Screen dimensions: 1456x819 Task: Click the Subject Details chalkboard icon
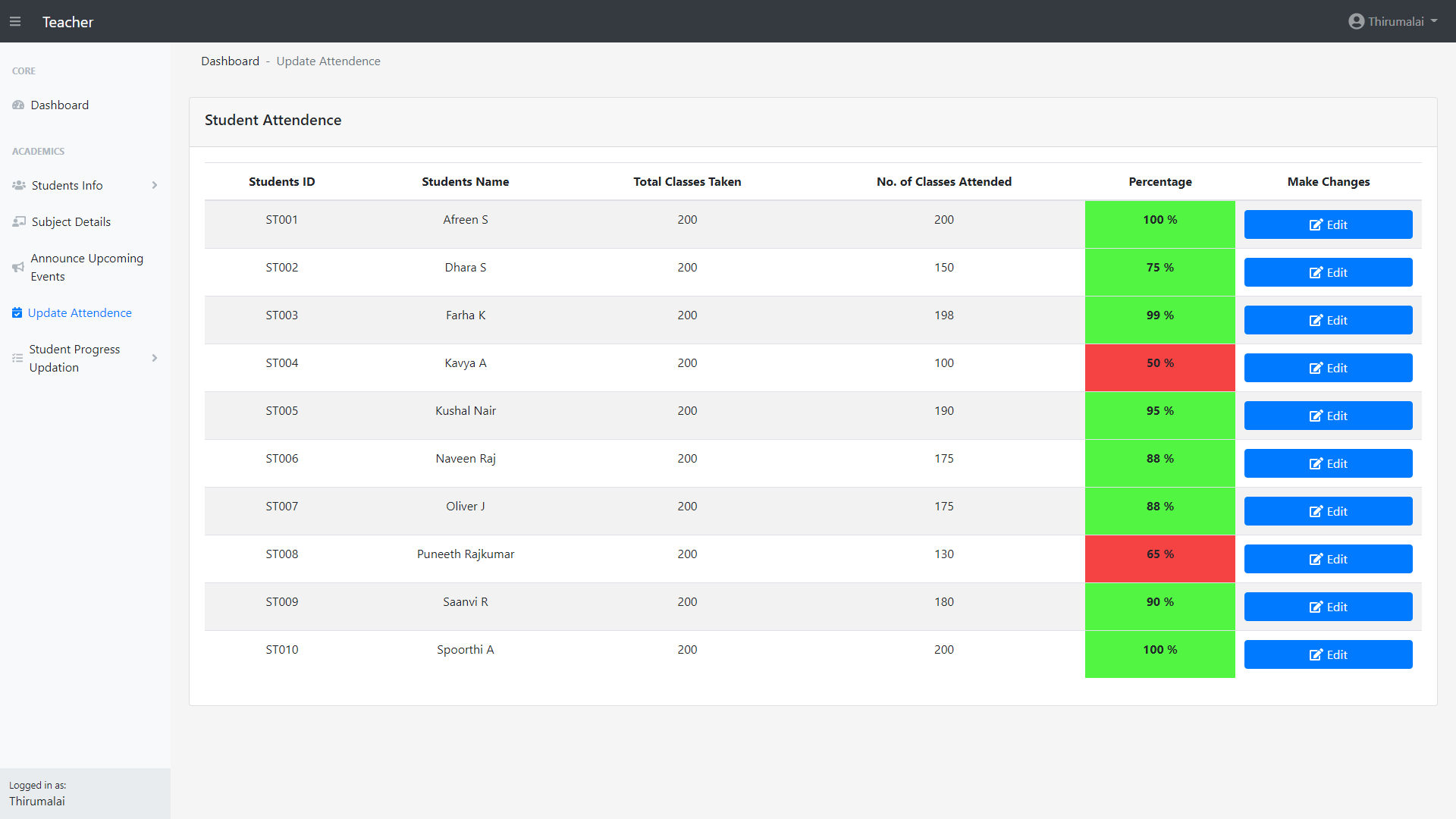coord(19,222)
